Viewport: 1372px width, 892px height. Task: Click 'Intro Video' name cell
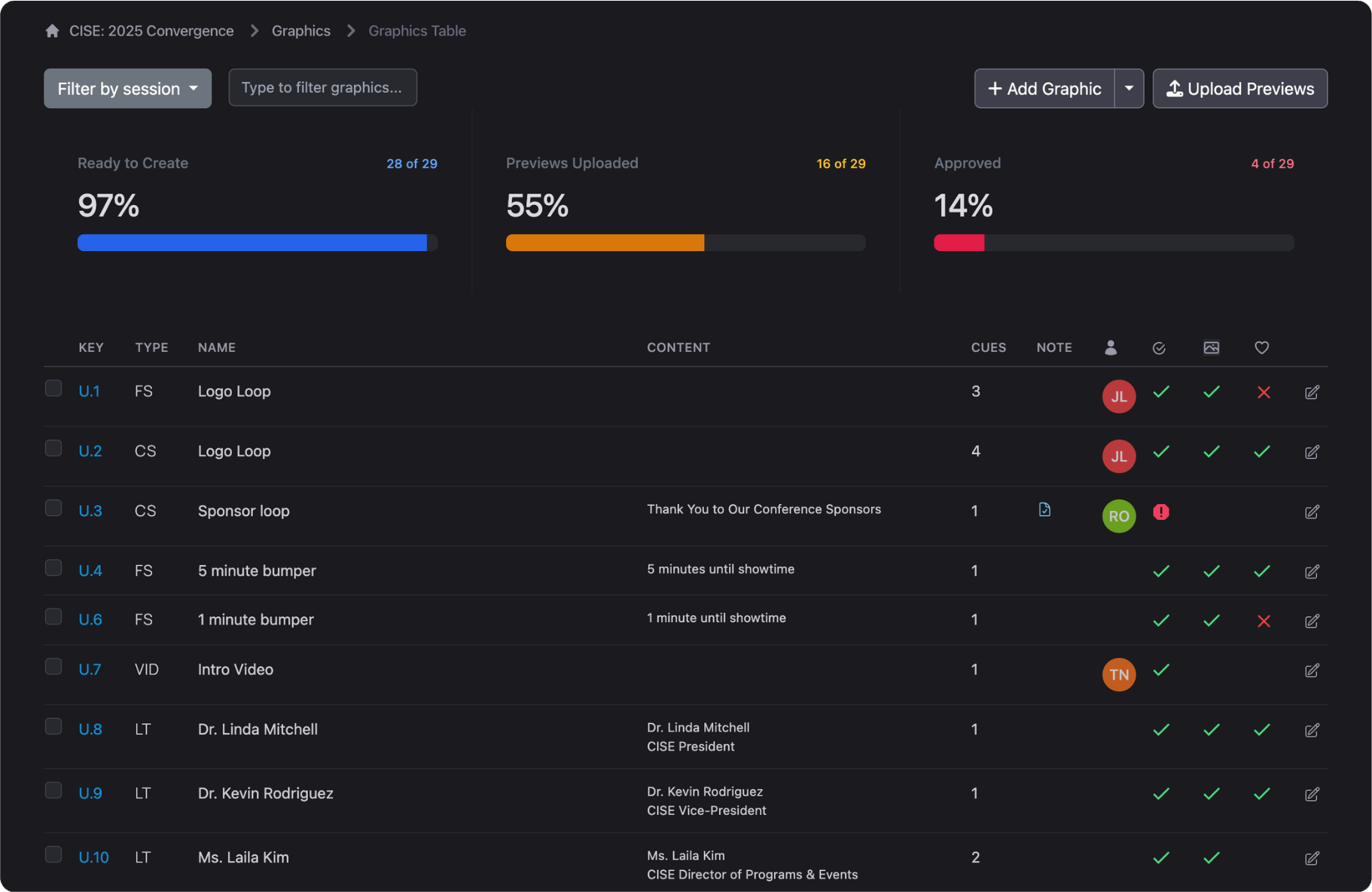coord(236,669)
